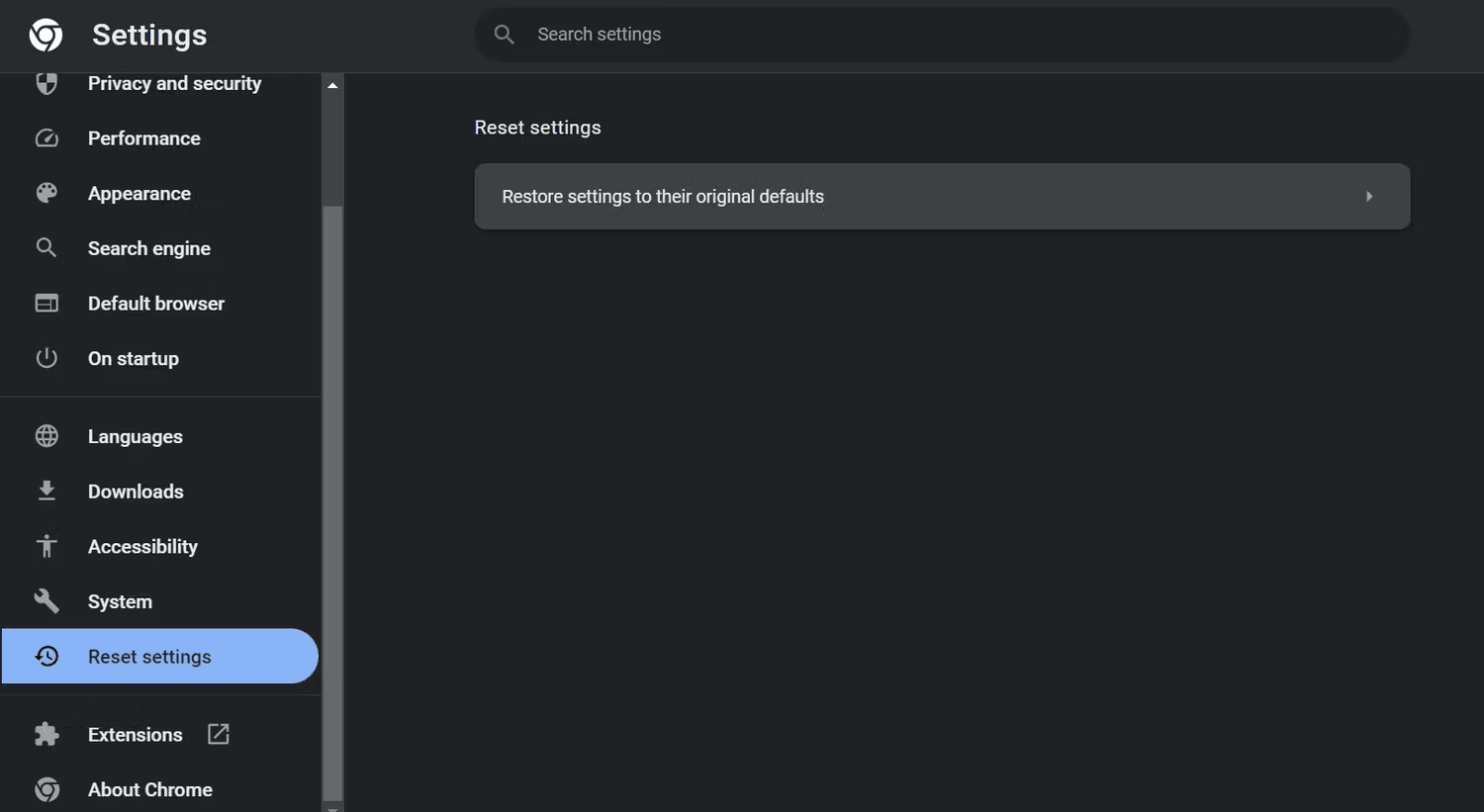Screen dimensions: 1484x812
Task: Open the Privacy and security section
Action: pos(174,83)
